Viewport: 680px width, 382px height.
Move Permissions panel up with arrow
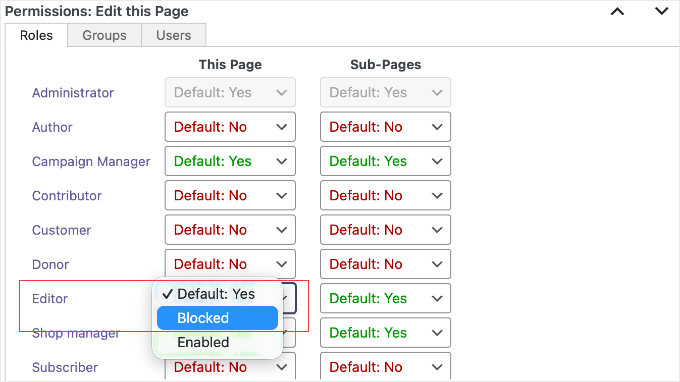pos(618,12)
